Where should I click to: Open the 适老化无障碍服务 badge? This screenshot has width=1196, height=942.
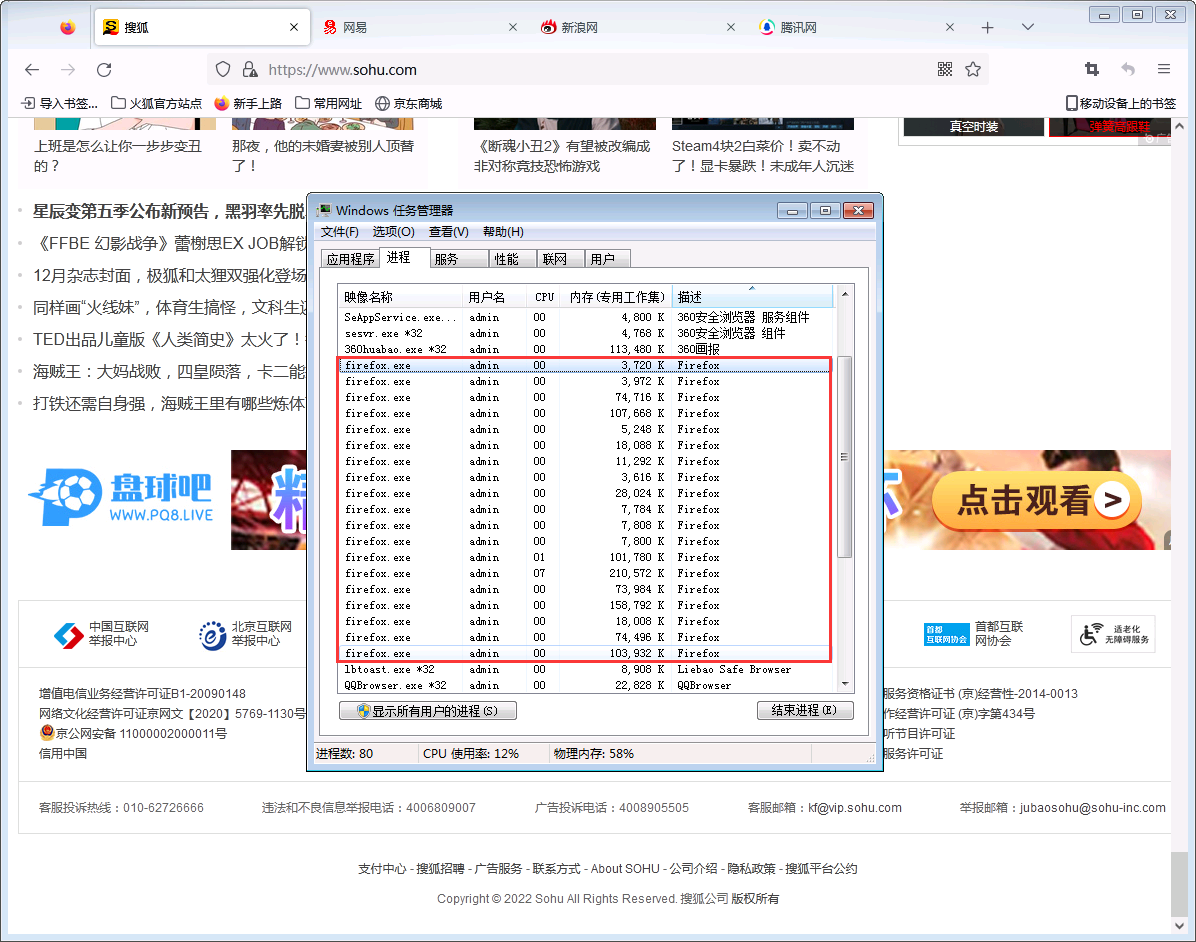click(1114, 634)
